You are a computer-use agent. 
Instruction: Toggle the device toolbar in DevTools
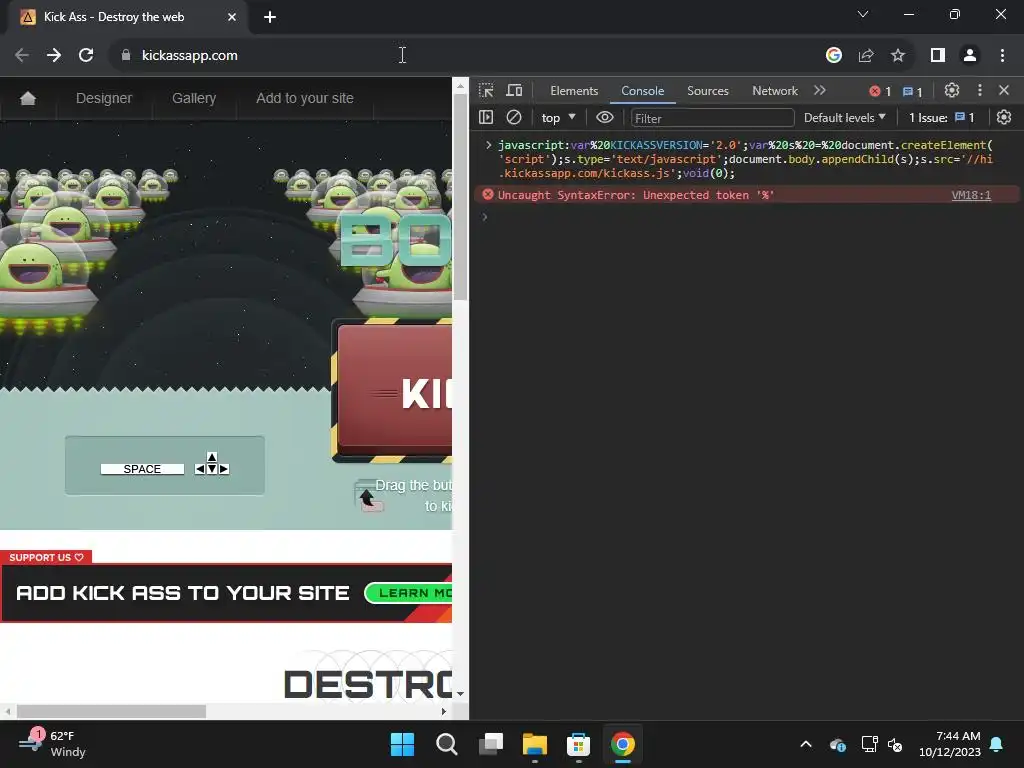click(515, 90)
